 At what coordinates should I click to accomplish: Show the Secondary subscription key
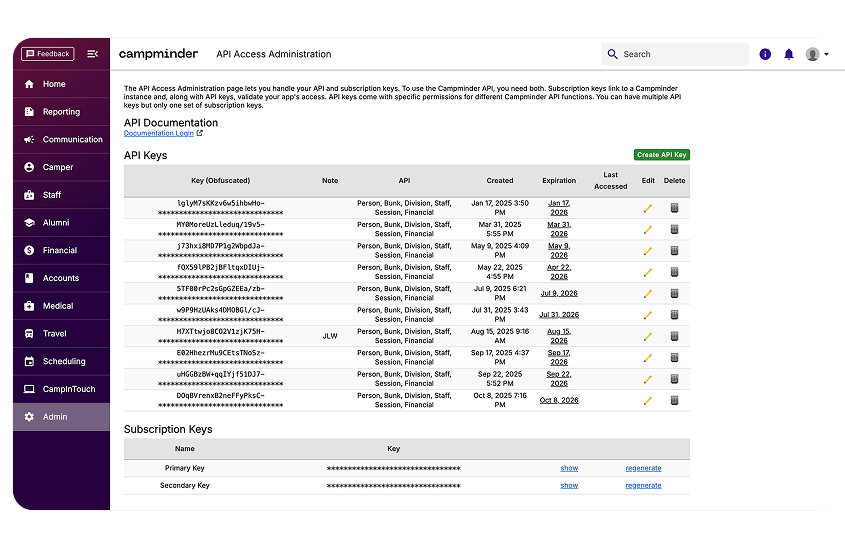(569, 485)
